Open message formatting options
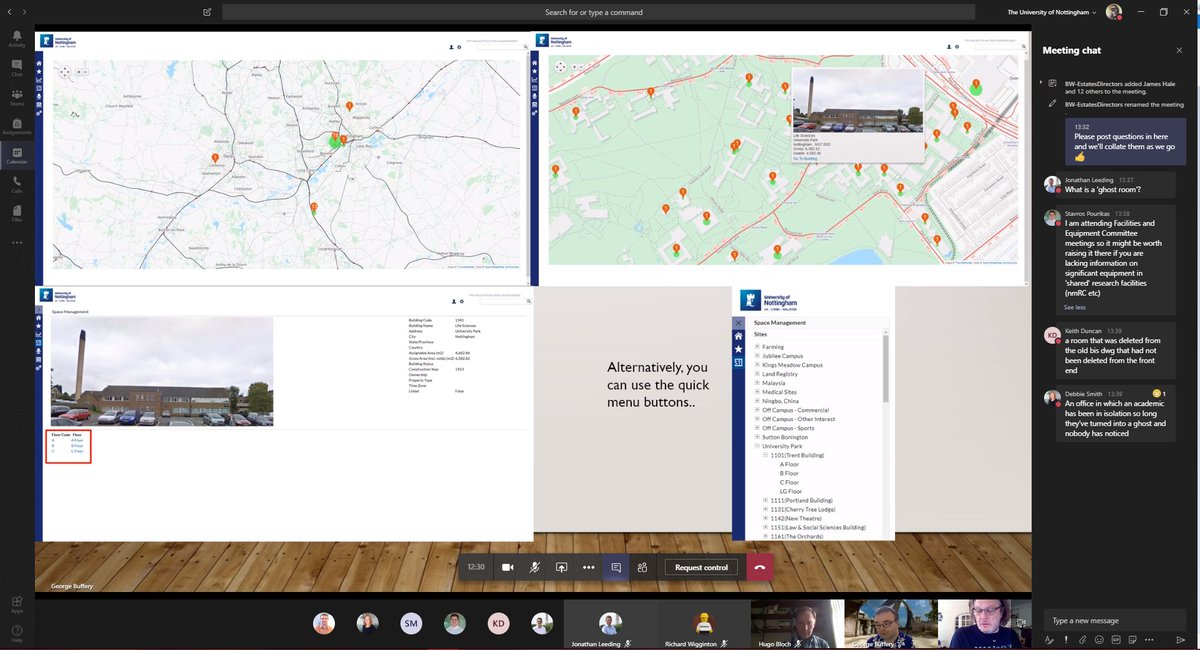1200x650 pixels. click(1049, 640)
